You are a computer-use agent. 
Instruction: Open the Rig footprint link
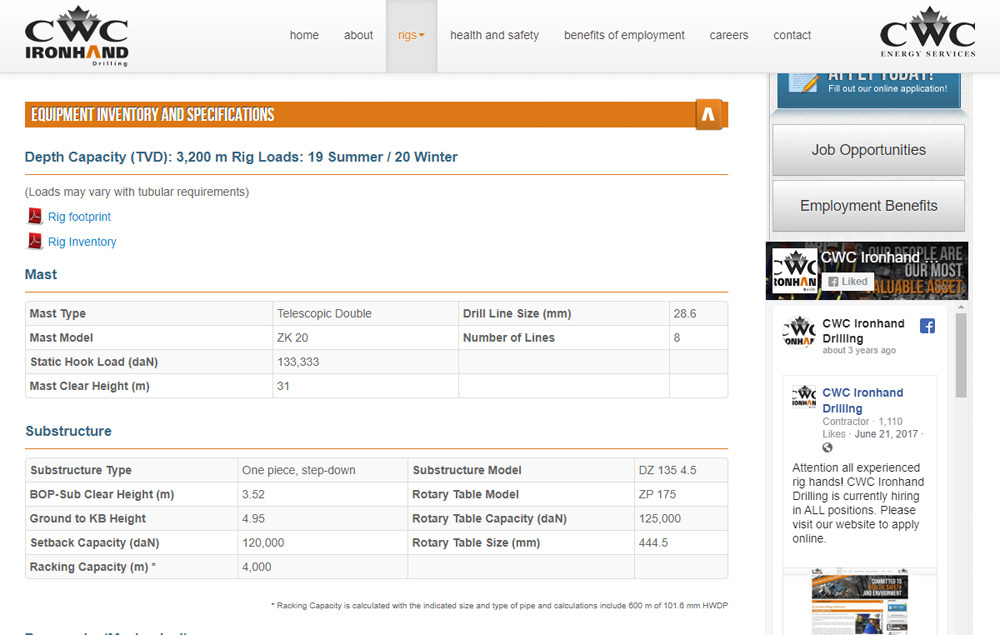coord(79,217)
